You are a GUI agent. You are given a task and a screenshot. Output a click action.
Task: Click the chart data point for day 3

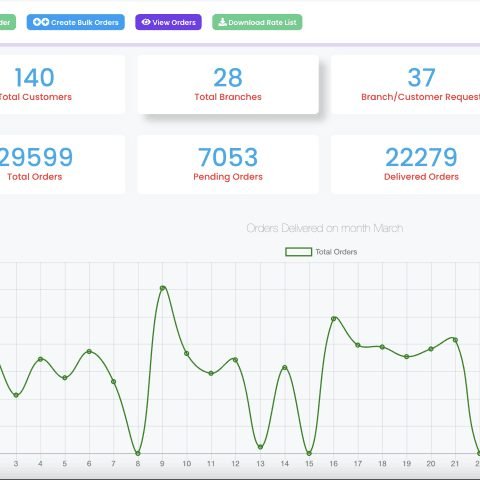click(16, 395)
